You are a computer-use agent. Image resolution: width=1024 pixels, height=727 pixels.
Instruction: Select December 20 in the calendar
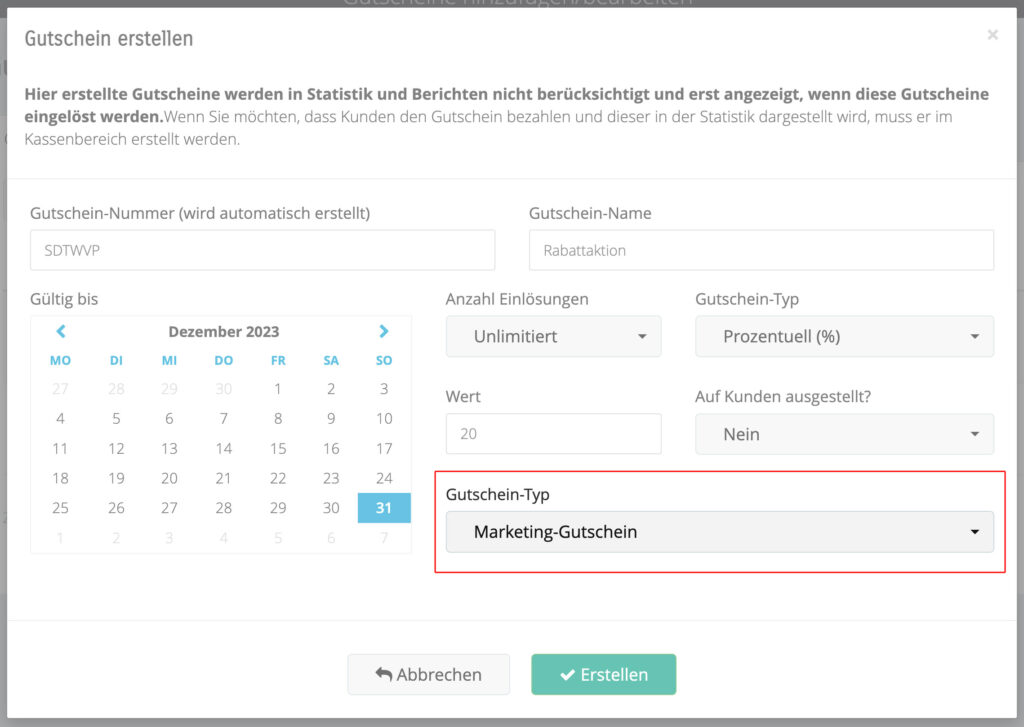click(169, 478)
